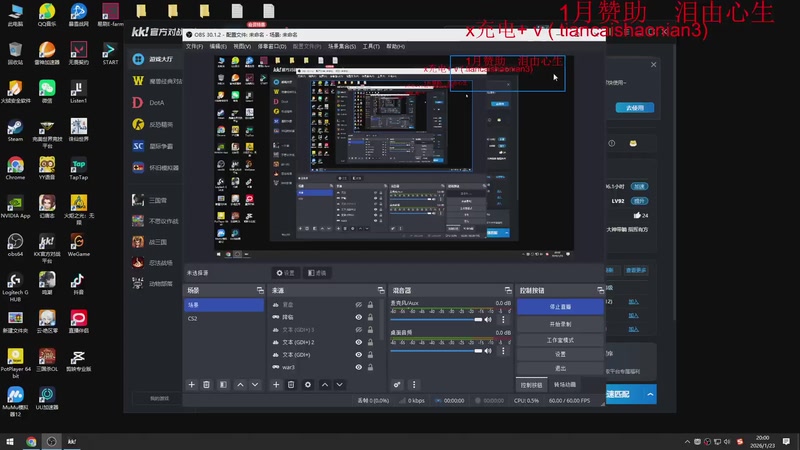The height and width of the screenshot is (450, 800).
Task: Toggle visibility of the second source row
Action: (359, 317)
